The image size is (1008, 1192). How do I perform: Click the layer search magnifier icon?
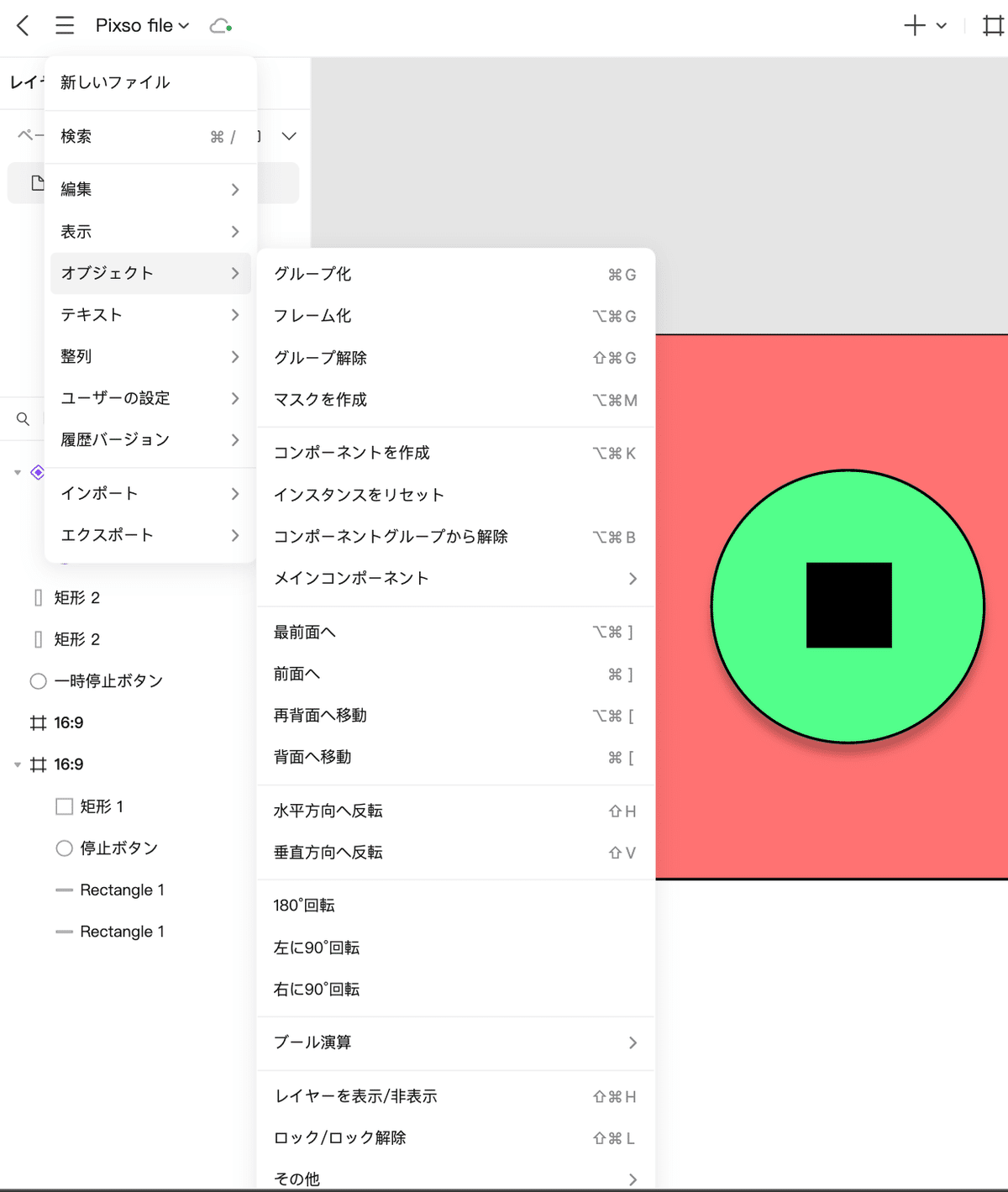(x=24, y=418)
